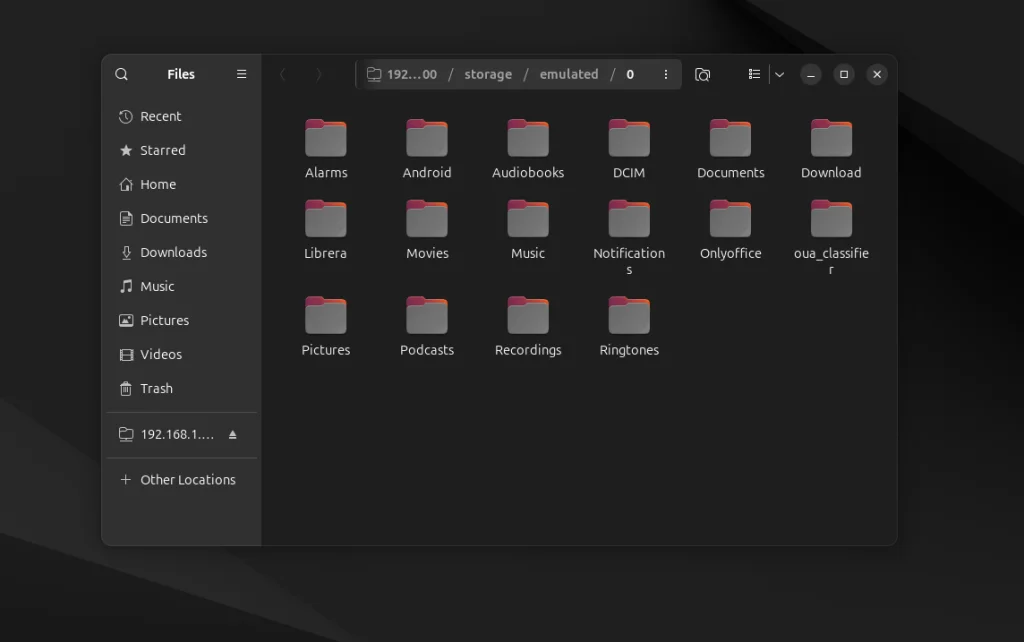Click the search-in-folder icon in the toolbar
The height and width of the screenshot is (642, 1024).
tap(703, 73)
